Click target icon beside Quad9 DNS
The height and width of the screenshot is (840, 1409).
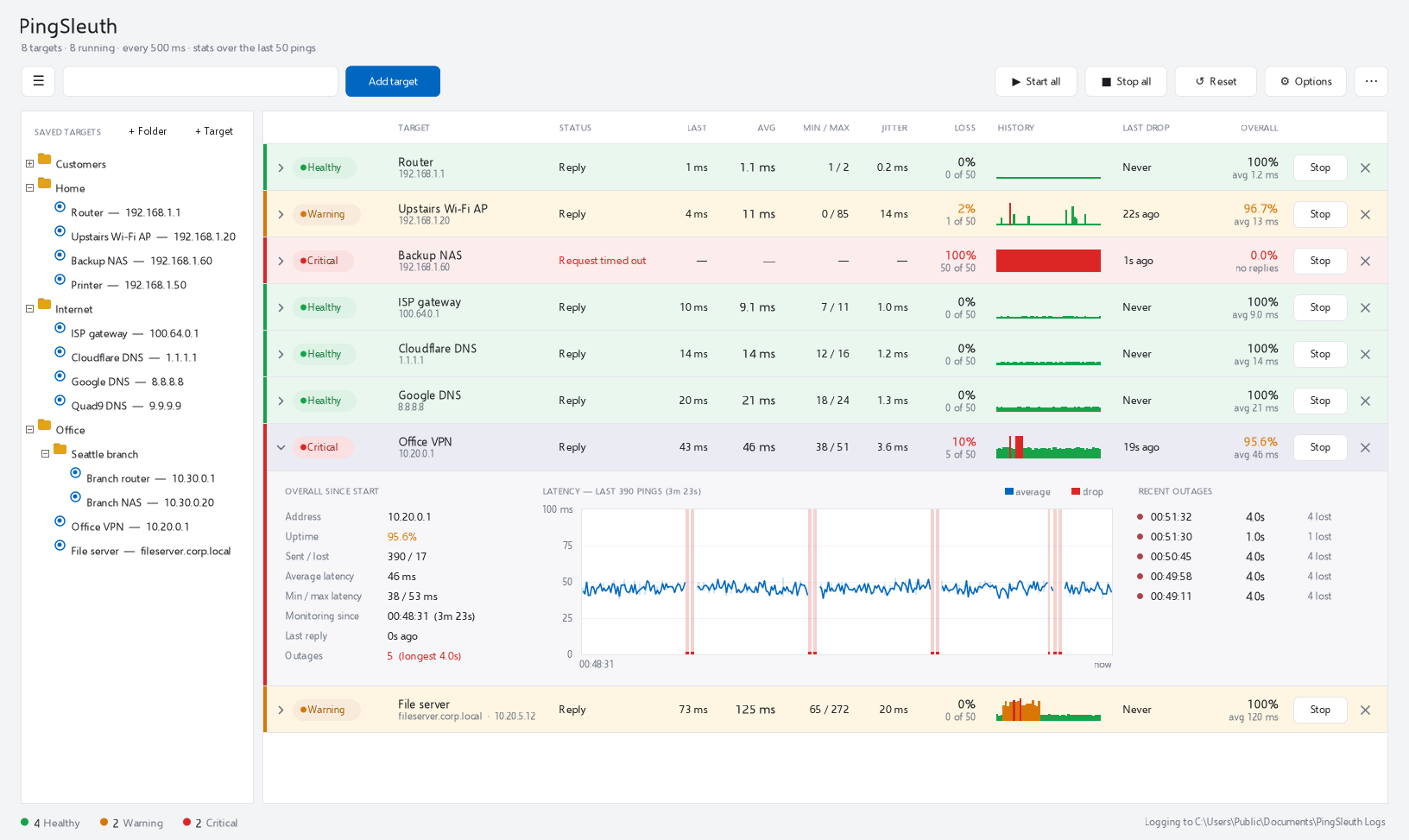(x=60, y=400)
